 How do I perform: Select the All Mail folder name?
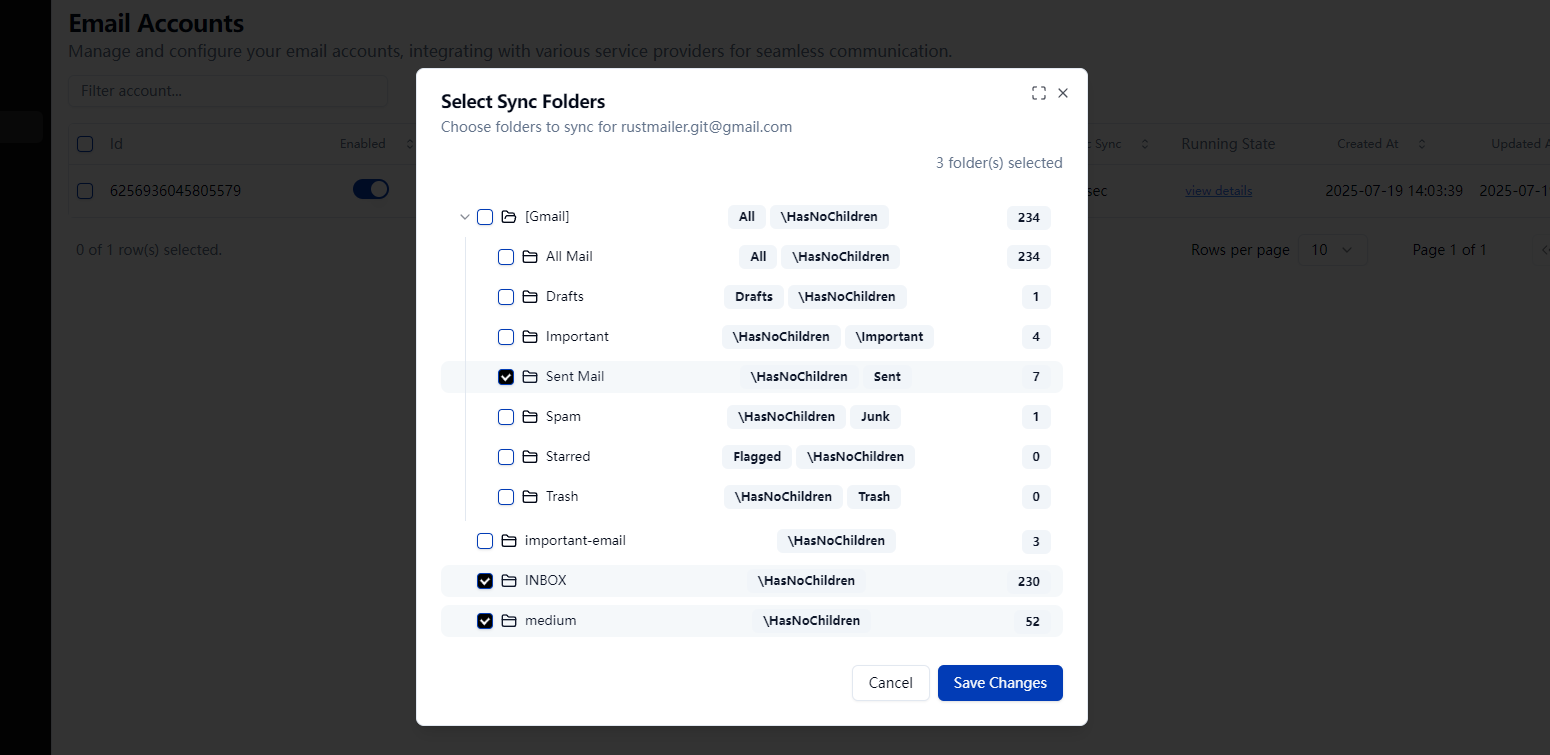(569, 257)
